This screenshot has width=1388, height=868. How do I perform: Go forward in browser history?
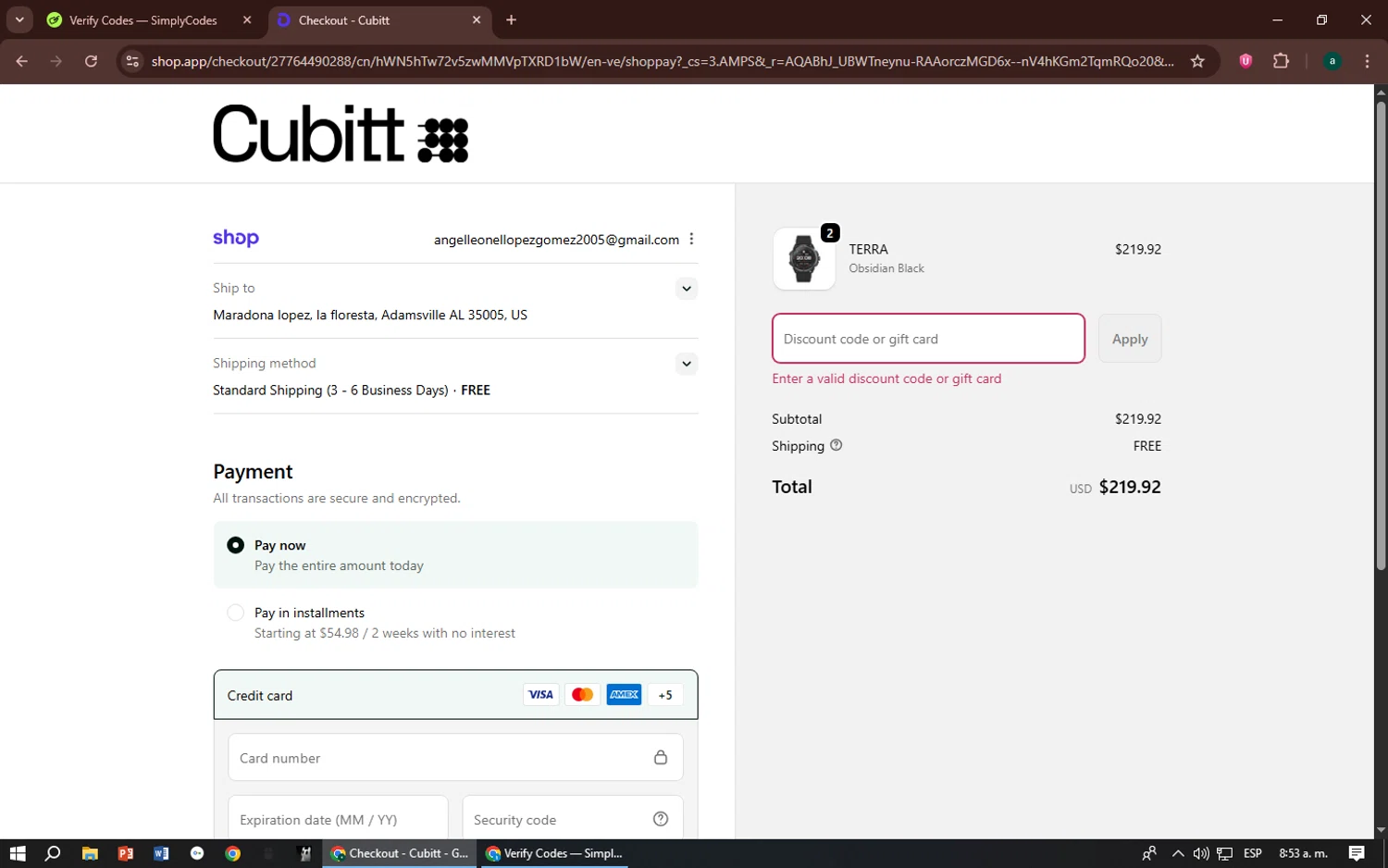click(56, 61)
